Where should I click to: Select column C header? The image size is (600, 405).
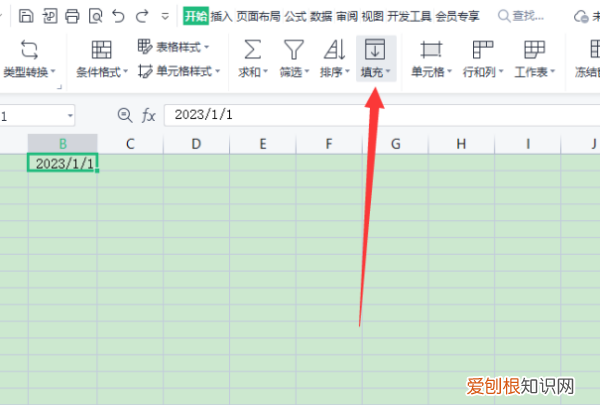tap(130, 144)
